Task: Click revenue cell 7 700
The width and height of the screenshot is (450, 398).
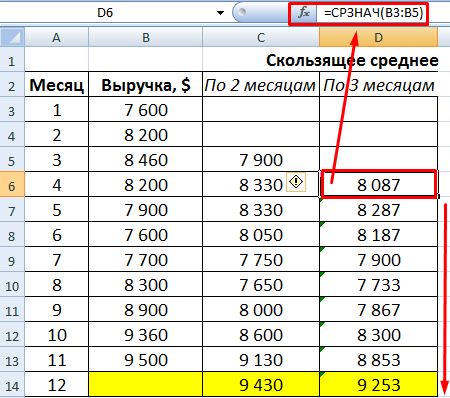Action: click(146, 260)
